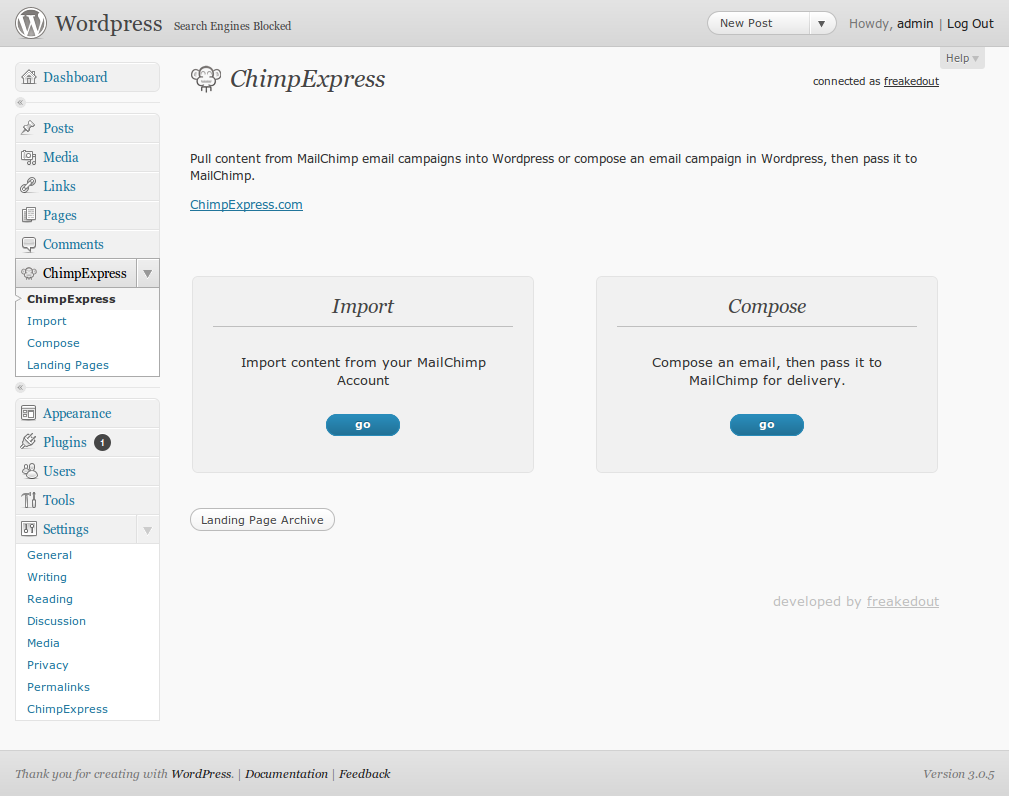This screenshot has height=796, width=1009.
Task: Select the bold ChimpExpress submenu item
Action: click(71, 299)
